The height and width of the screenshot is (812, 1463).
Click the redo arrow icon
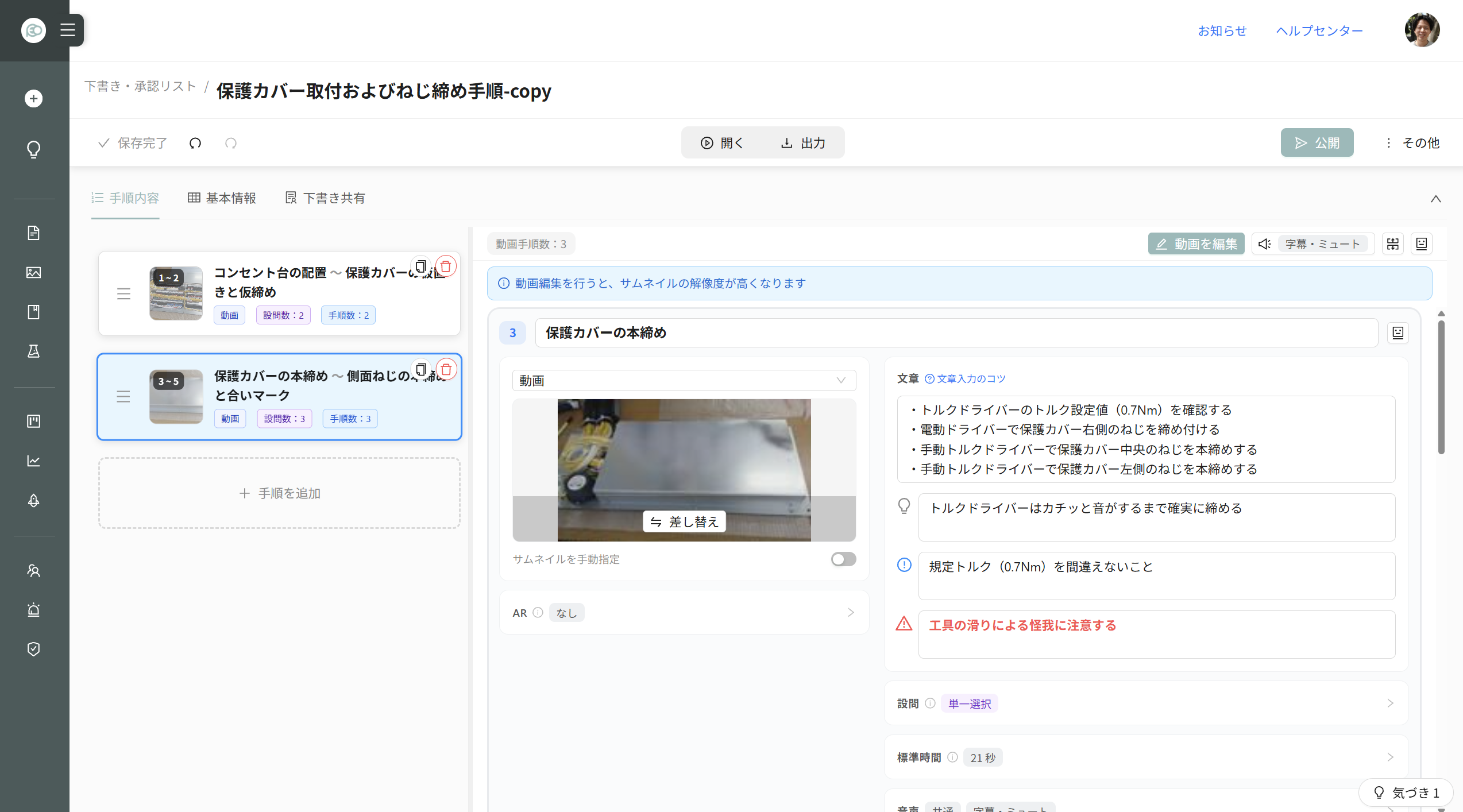point(231,143)
